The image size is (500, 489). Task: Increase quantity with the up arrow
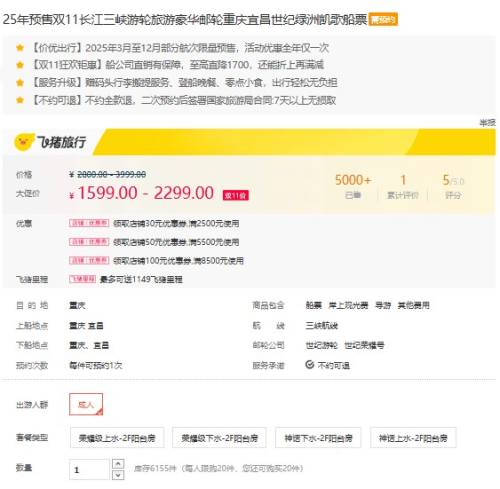point(118,464)
